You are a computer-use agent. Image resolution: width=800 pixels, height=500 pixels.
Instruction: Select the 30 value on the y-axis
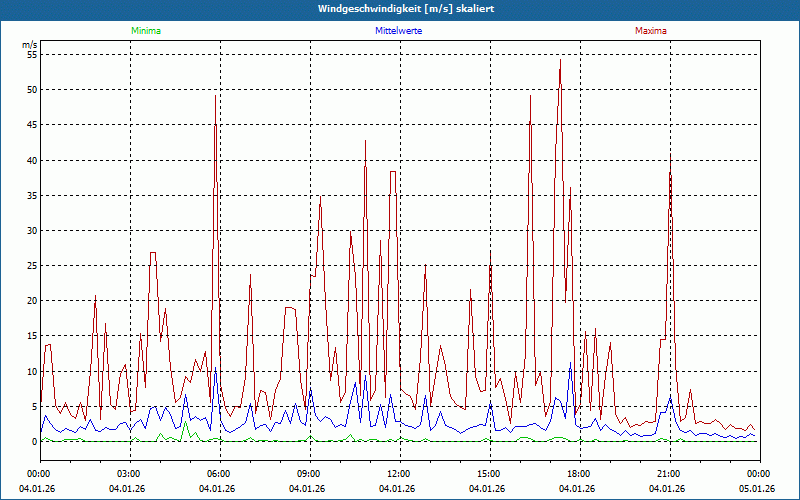pos(30,230)
